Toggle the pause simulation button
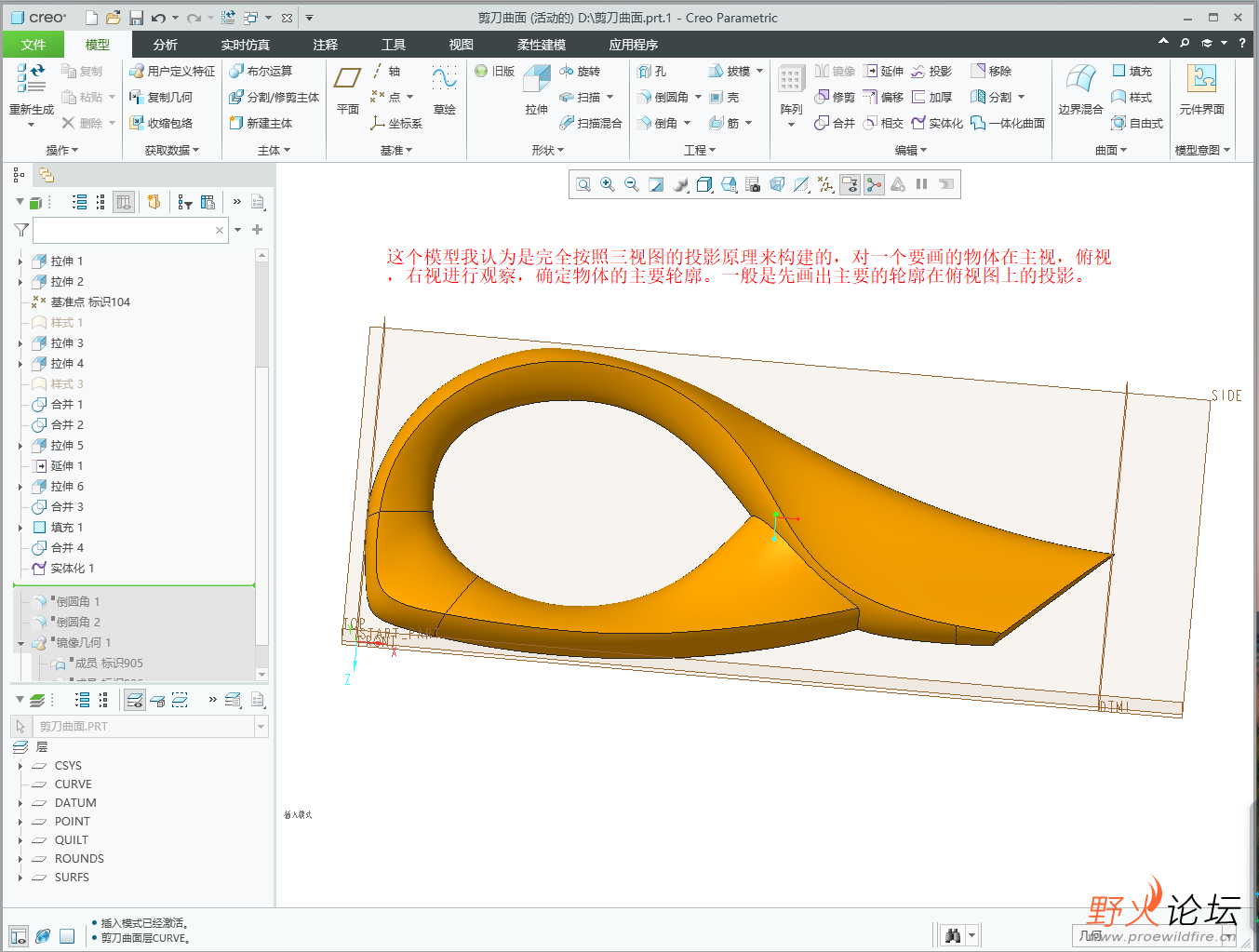Screen dimensions: 1259x952 (x=921, y=184)
